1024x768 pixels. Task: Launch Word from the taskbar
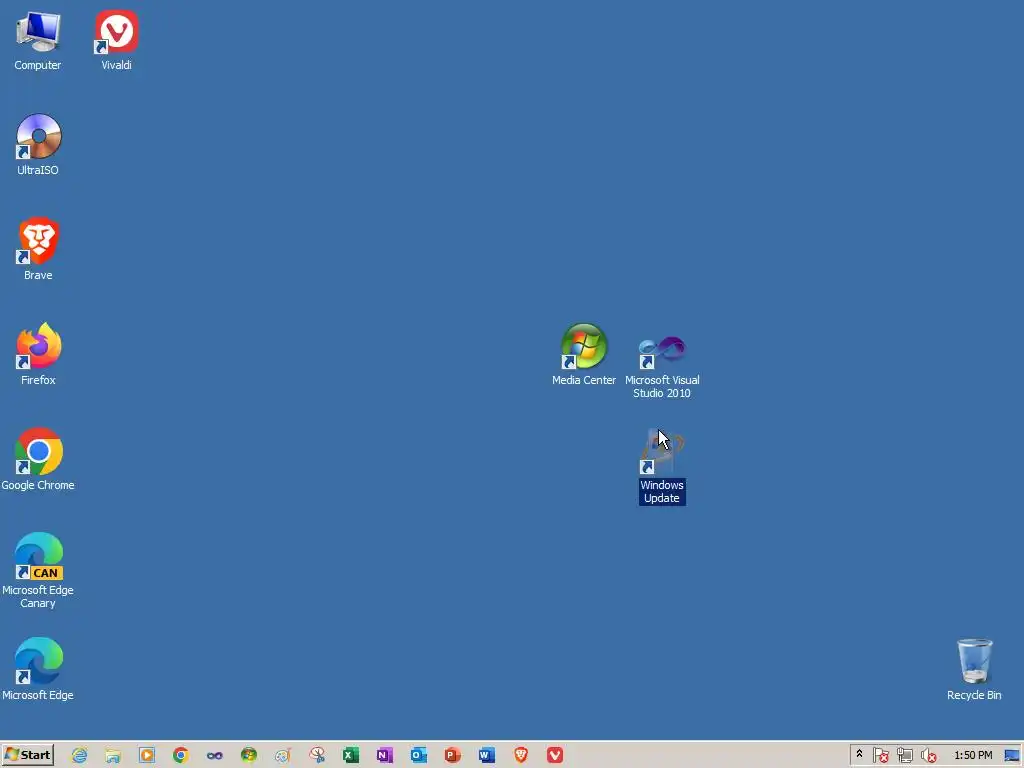pos(487,756)
